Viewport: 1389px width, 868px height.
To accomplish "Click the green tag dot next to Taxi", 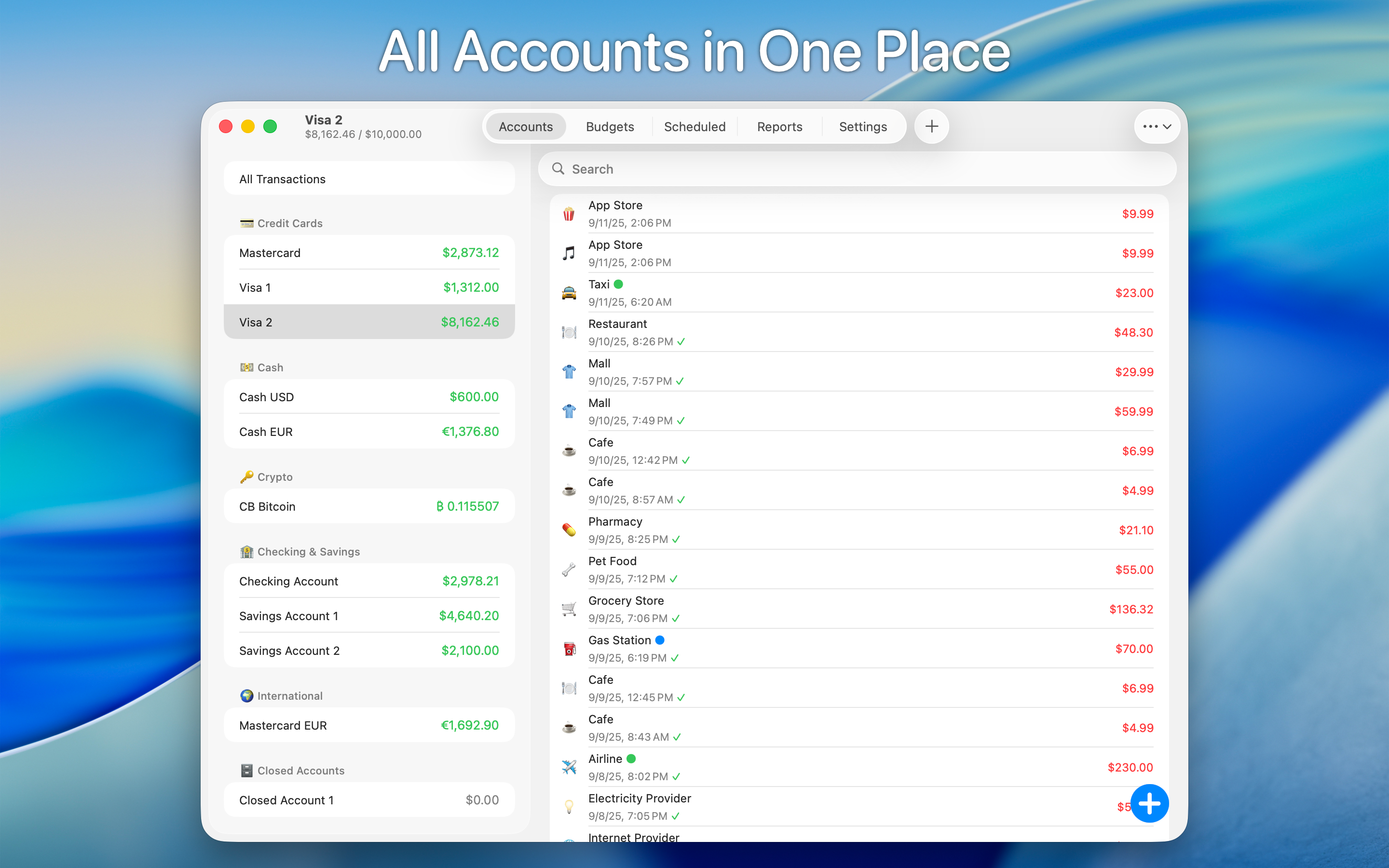I will 618,284.
